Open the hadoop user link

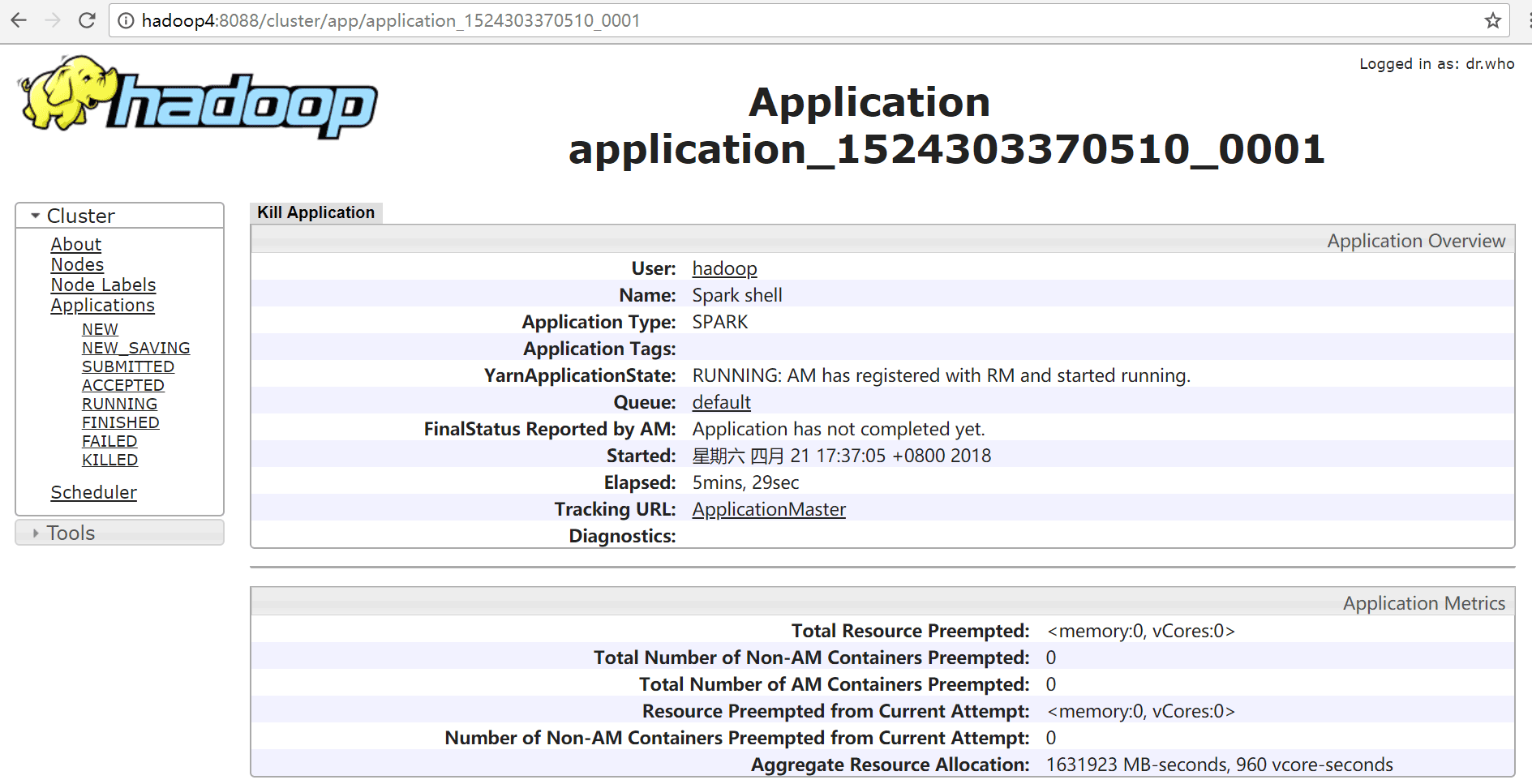point(724,268)
